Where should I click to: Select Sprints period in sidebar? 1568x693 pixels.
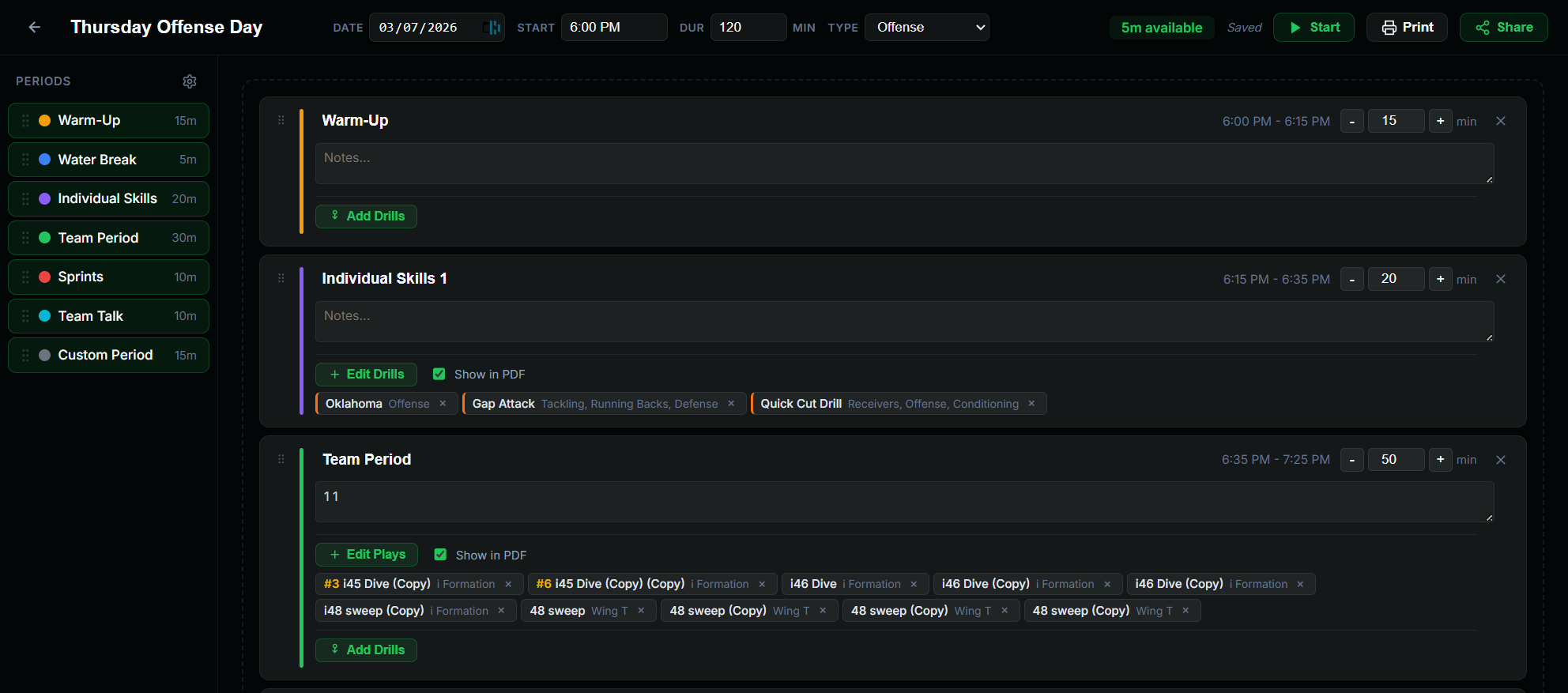[x=108, y=277]
